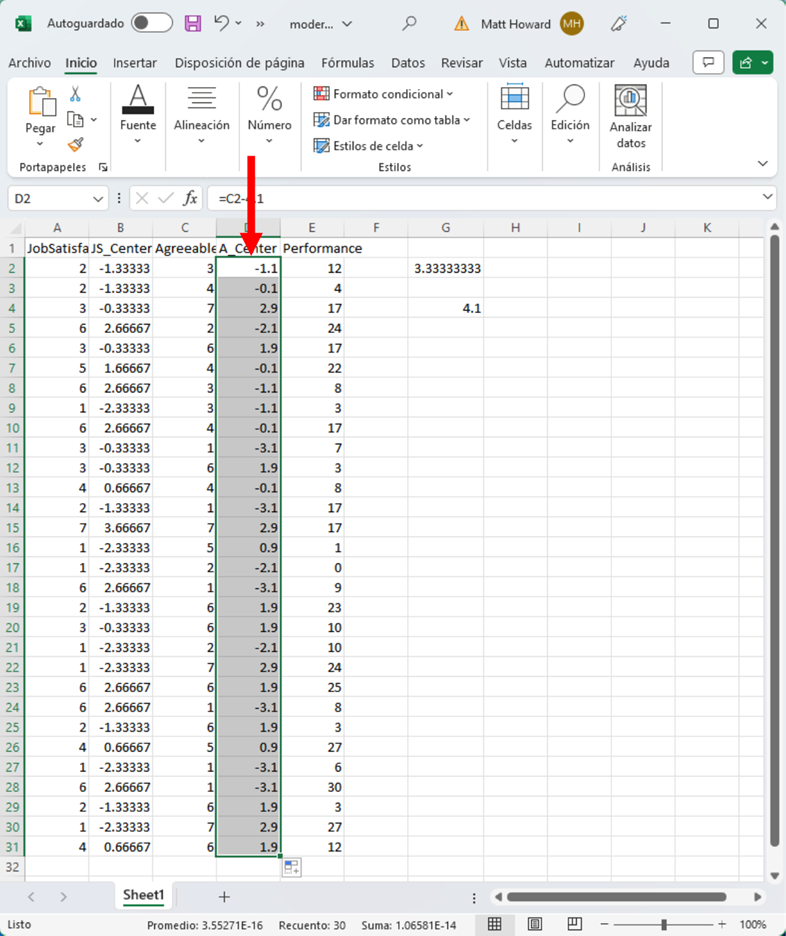Open the comments speech bubble icon
The width and height of the screenshot is (786, 936).
[709, 62]
